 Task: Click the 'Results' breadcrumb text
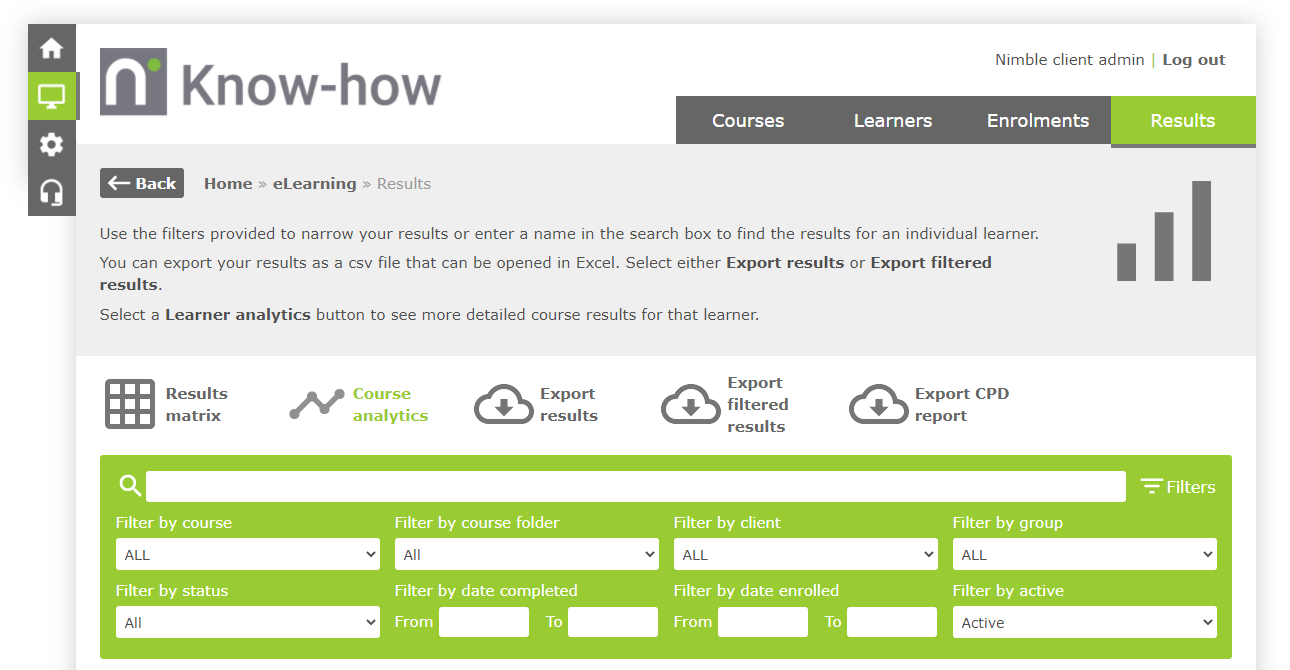click(x=404, y=184)
